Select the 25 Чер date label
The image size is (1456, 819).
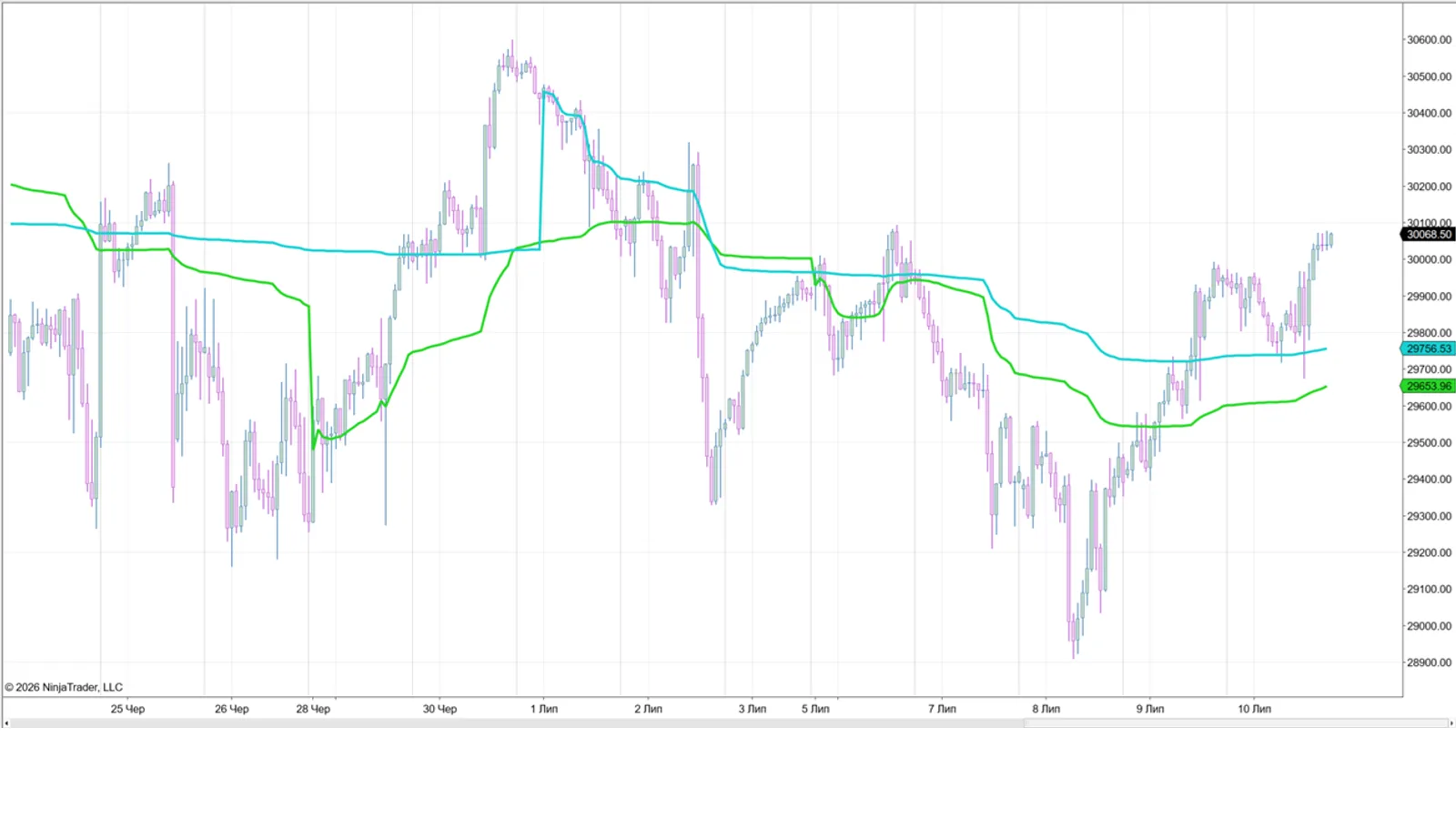127,709
